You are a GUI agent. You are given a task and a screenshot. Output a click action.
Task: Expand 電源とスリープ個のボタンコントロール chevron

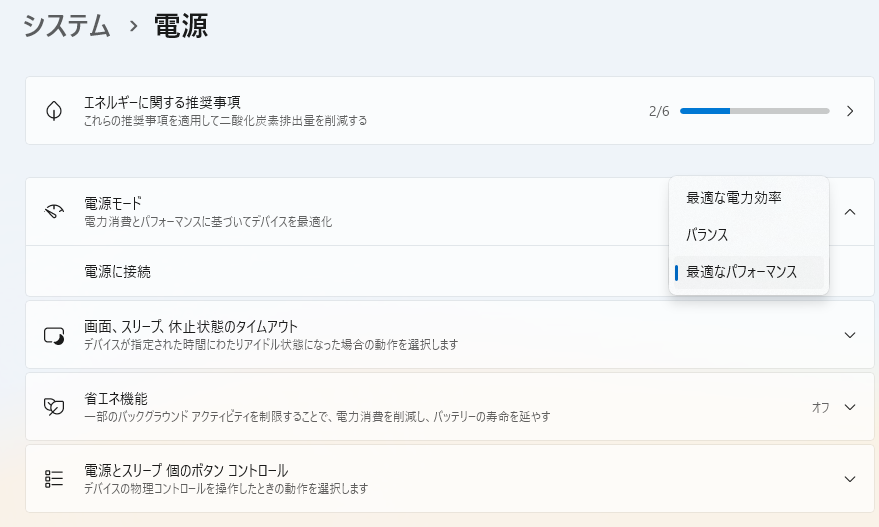coord(850,479)
